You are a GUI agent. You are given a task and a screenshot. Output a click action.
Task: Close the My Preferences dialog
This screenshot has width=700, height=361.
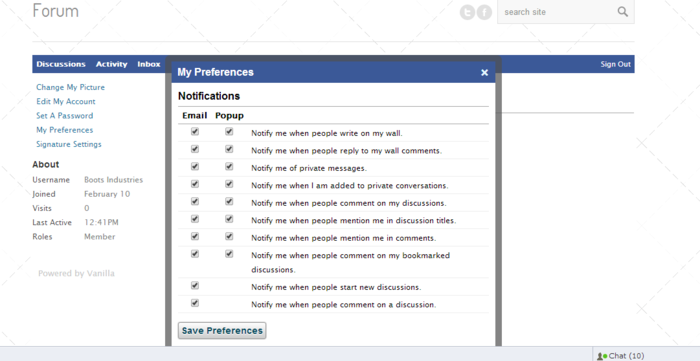484,73
